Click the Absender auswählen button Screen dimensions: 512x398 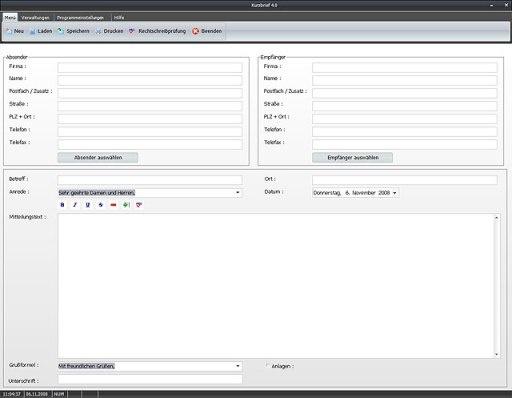[x=98, y=158]
